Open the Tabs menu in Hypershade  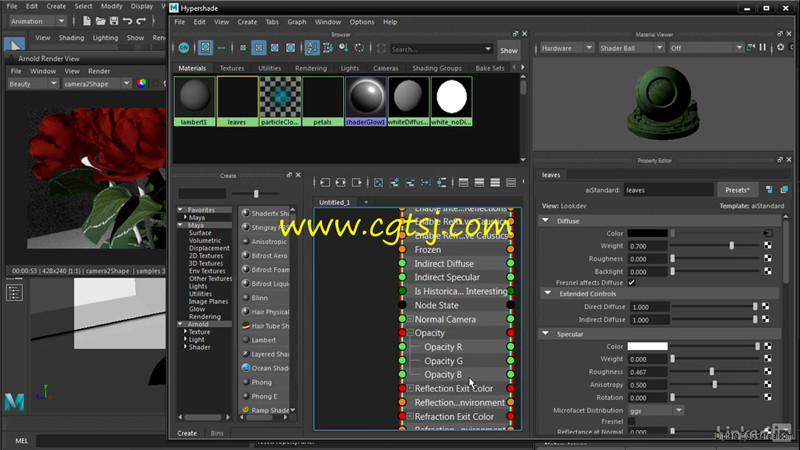click(x=272, y=22)
